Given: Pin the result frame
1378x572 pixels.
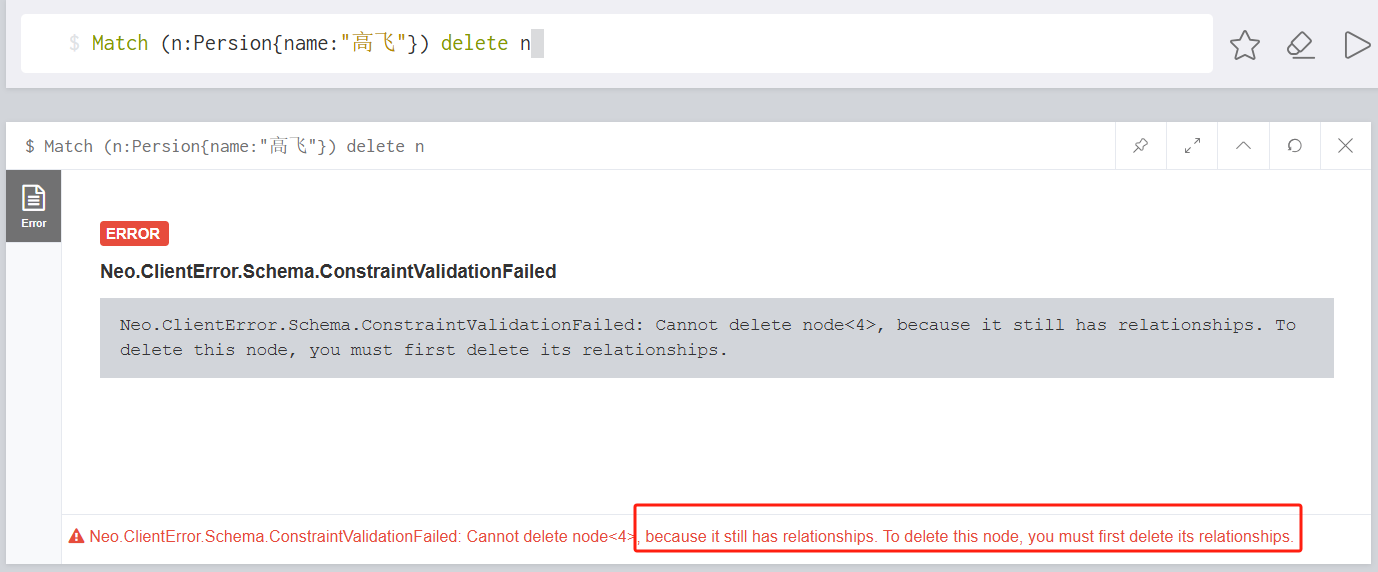Looking at the screenshot, I should (1140, 146).
